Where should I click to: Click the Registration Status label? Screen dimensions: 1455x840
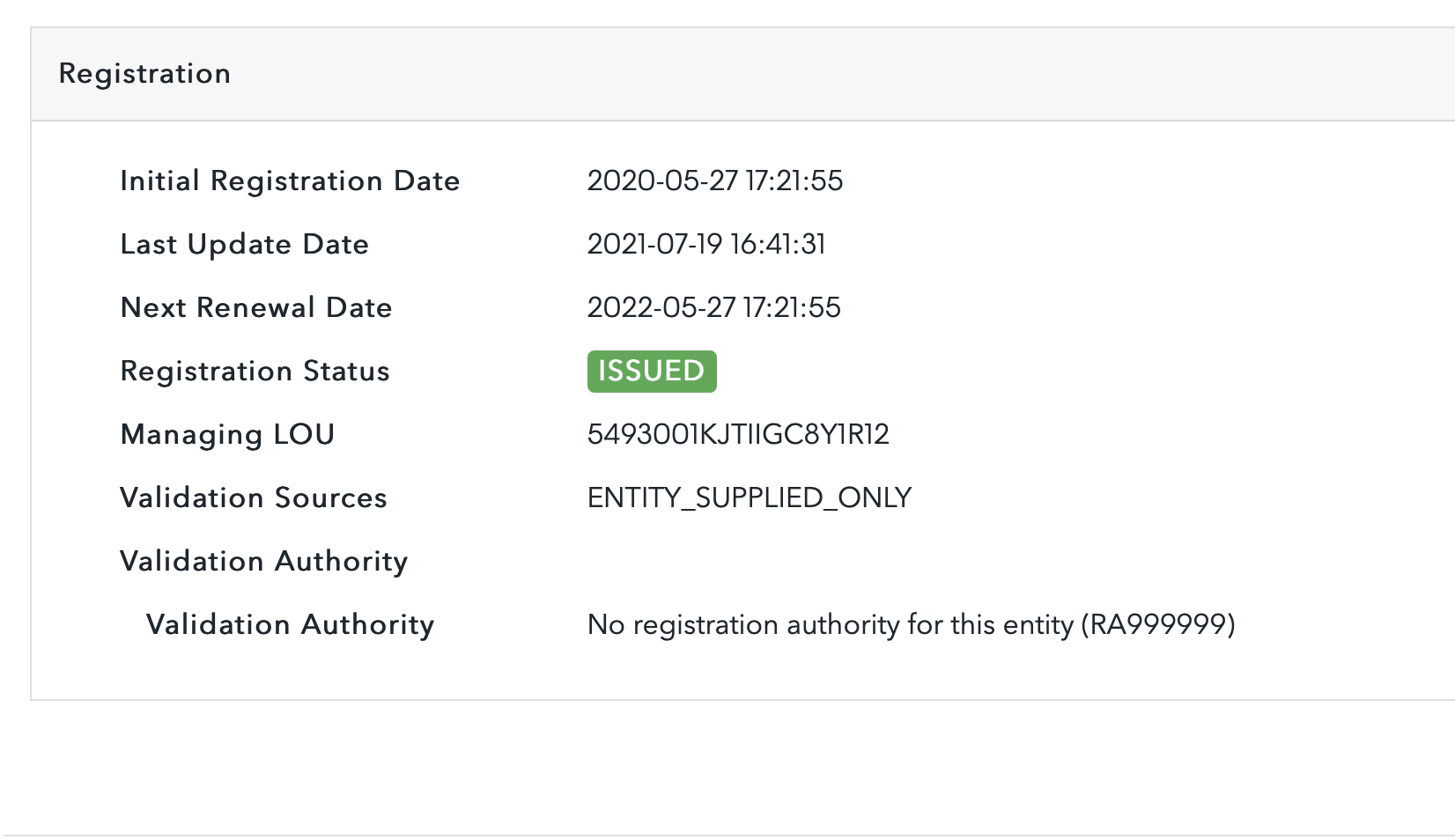255,372
